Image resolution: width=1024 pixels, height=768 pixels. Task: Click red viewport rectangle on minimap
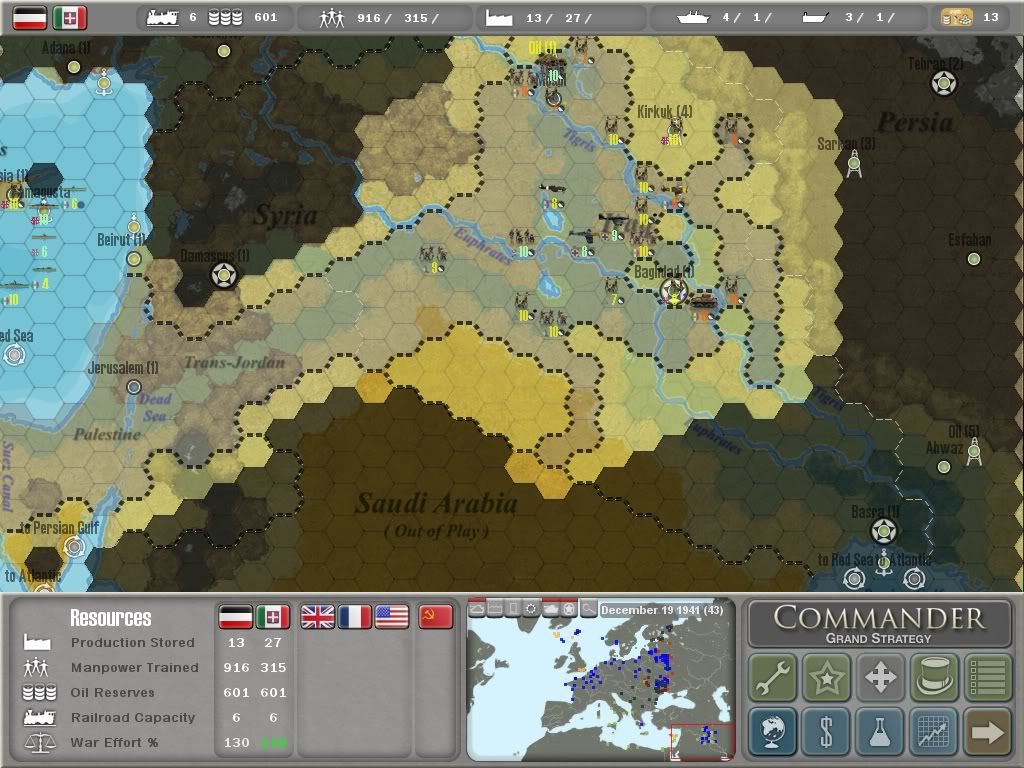click(703, 741)
